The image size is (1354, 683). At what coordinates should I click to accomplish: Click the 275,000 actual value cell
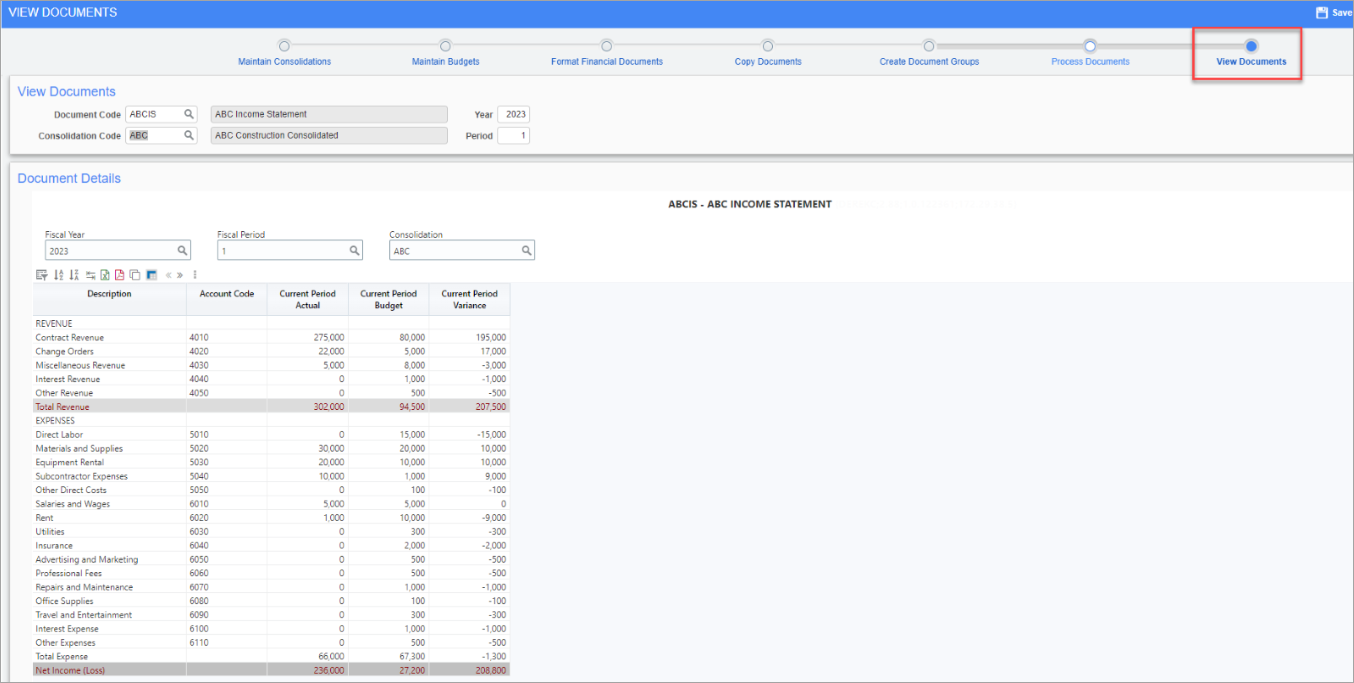pyautogui.click(x=308, y=338)
